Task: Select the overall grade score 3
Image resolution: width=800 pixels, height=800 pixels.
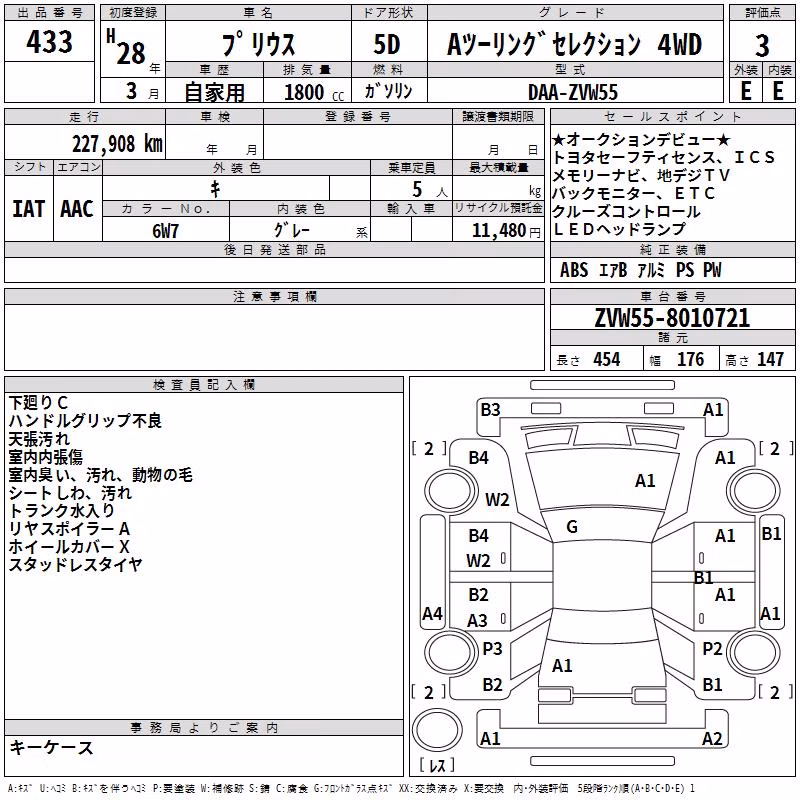Action: [762, 46]
